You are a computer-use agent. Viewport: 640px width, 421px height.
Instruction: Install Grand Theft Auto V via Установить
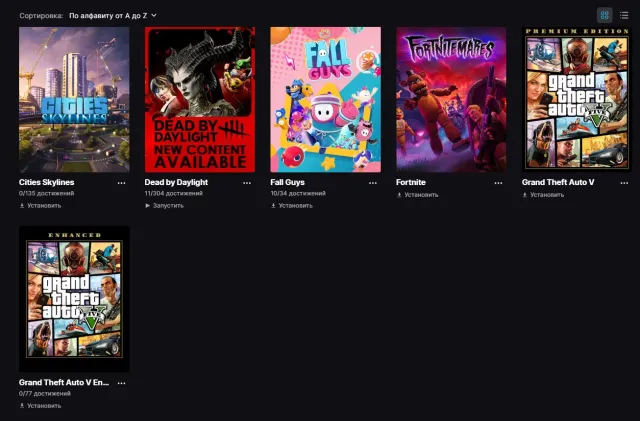(x=543, y=195)
